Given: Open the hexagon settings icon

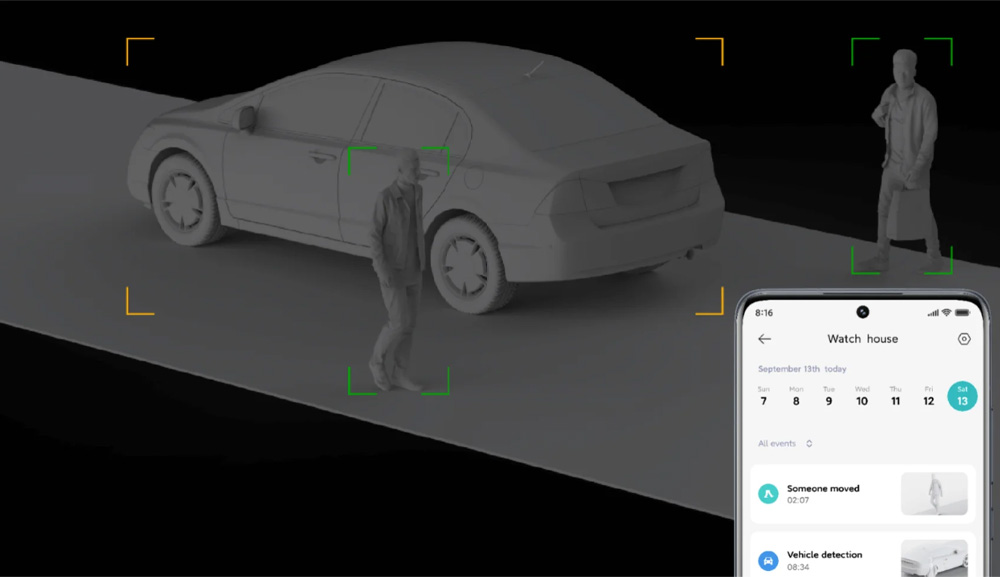Looking at the screenshot, I should [x=964, y=339].
